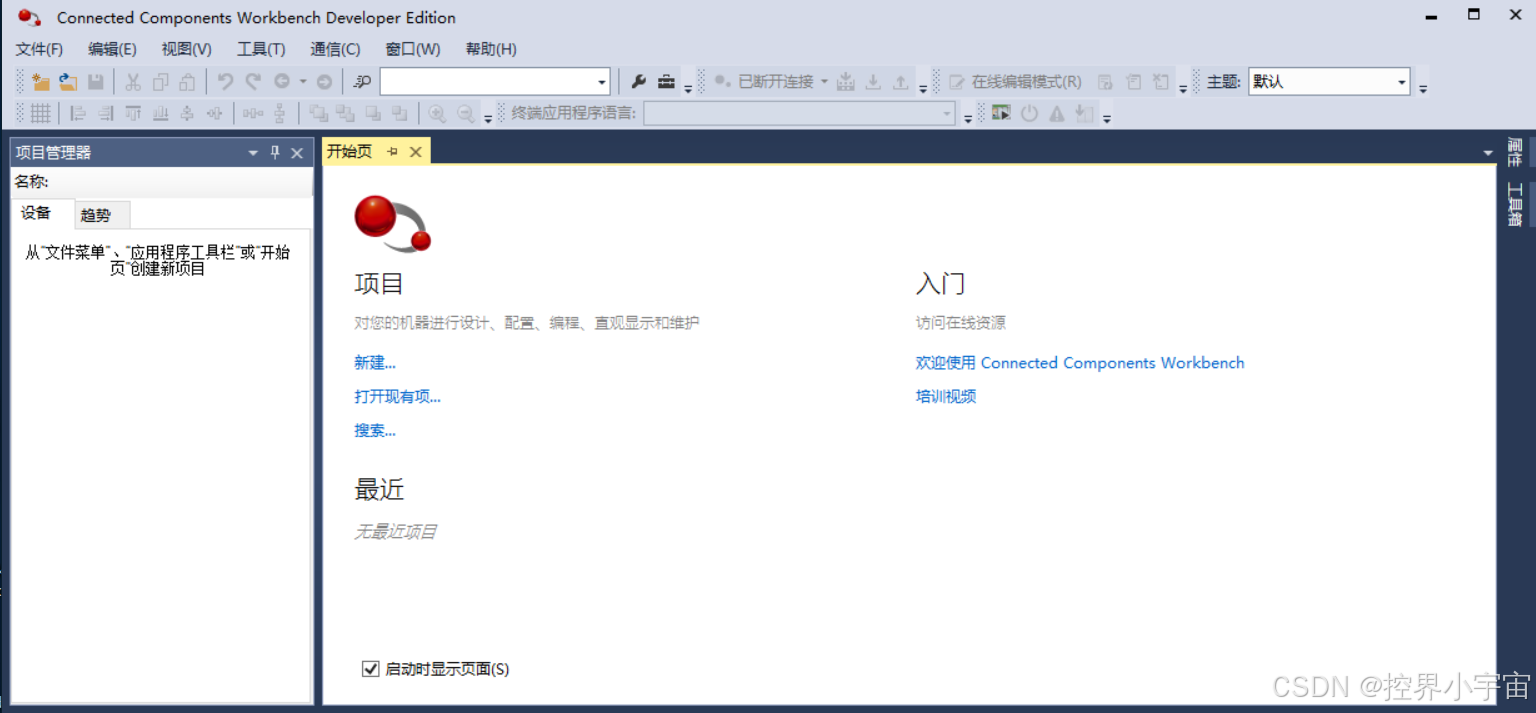
Task: Open 欢迎使用 Connected Components Workbench link
Action: (1080, 363)
